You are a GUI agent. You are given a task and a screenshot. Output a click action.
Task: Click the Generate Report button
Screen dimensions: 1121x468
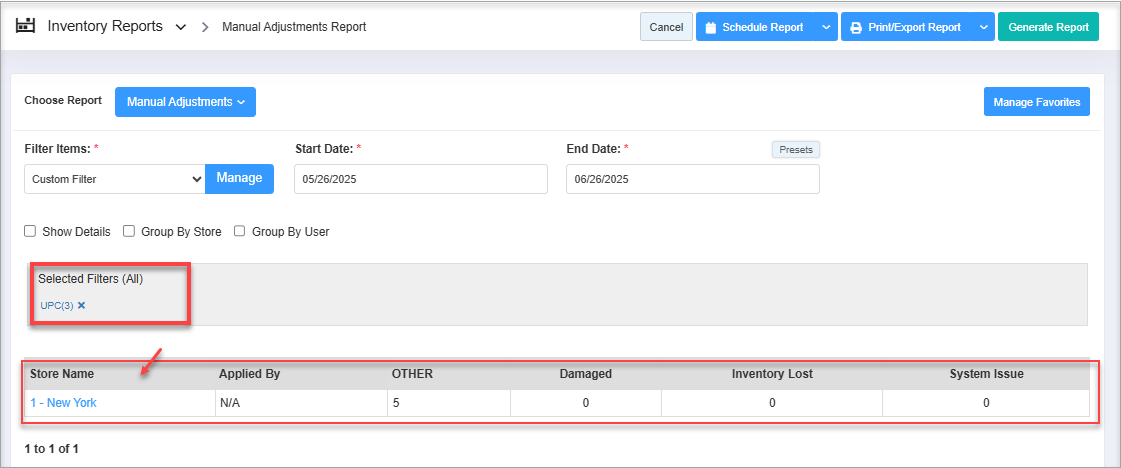(1047, 27)
